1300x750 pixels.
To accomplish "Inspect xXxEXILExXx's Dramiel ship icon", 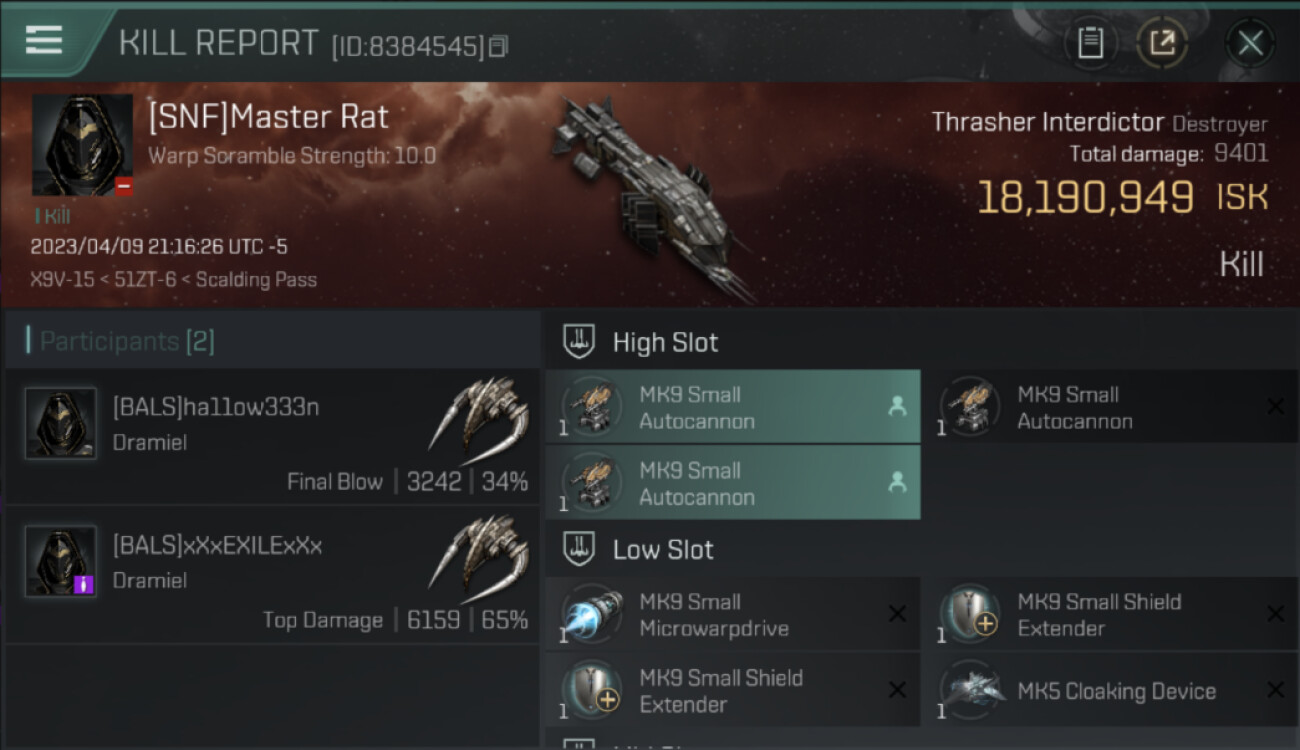I will [x=479, y=553].
